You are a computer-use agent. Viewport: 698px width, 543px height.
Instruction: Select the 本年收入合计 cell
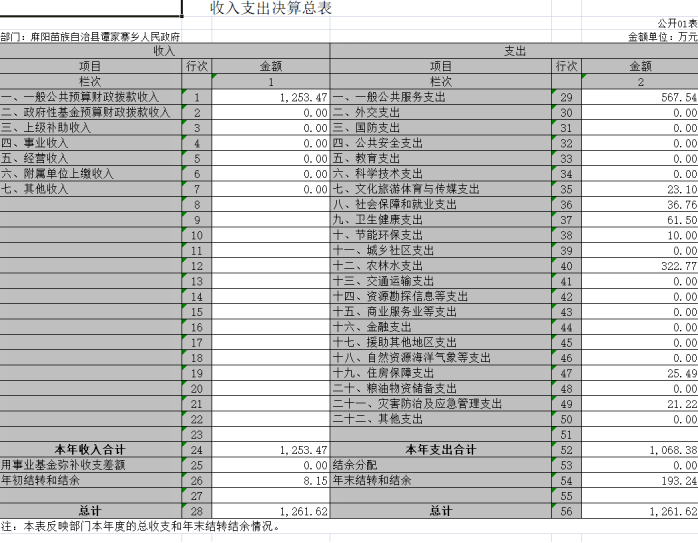pyautogui.click(x=90, y=449)
